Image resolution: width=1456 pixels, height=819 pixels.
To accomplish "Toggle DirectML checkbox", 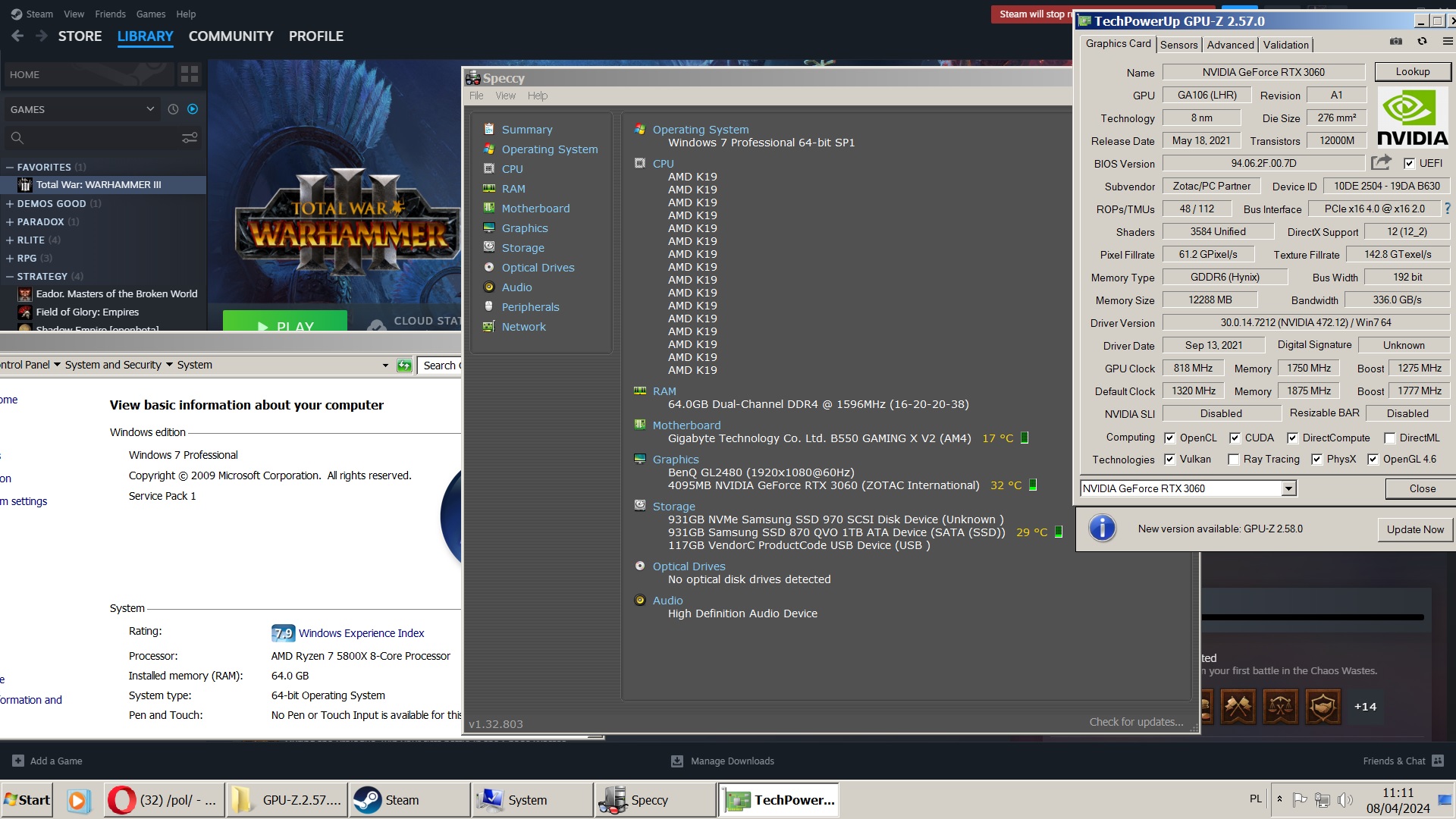I will click(1389, 438).
